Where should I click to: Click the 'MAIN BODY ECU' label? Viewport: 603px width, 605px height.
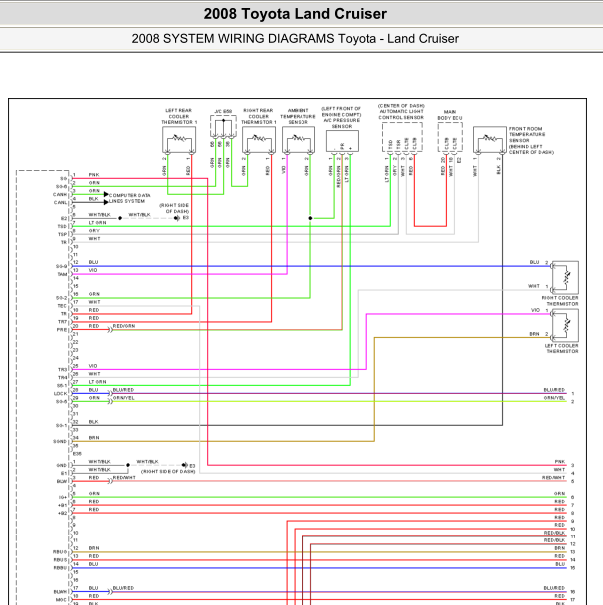pyautogui.click(x=450, y=115)
